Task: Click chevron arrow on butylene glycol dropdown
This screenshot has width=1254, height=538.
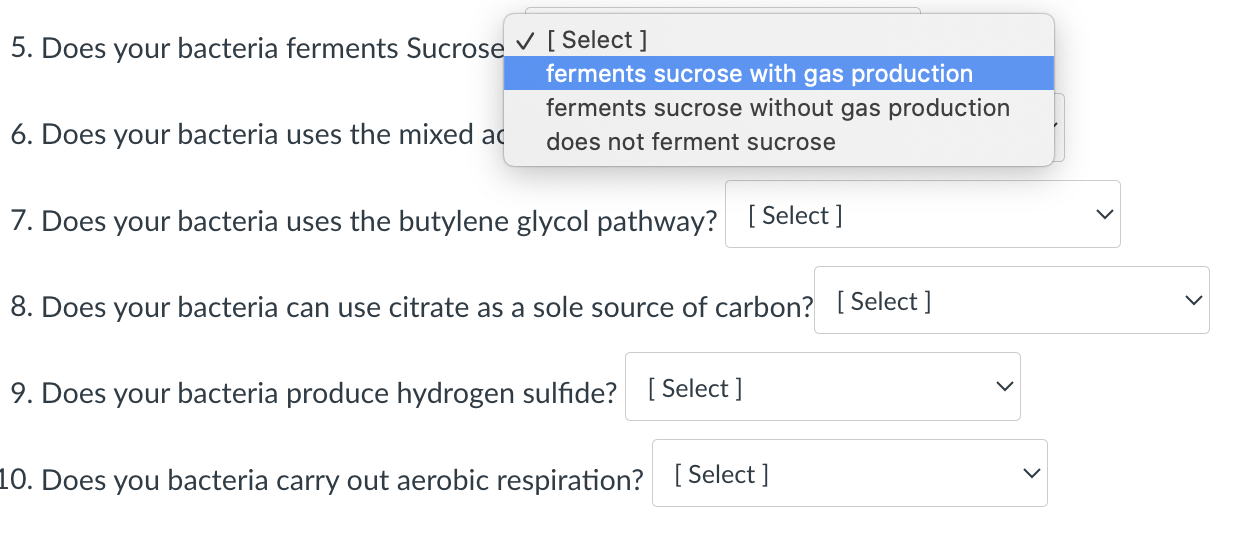Action: (1103, 215)
